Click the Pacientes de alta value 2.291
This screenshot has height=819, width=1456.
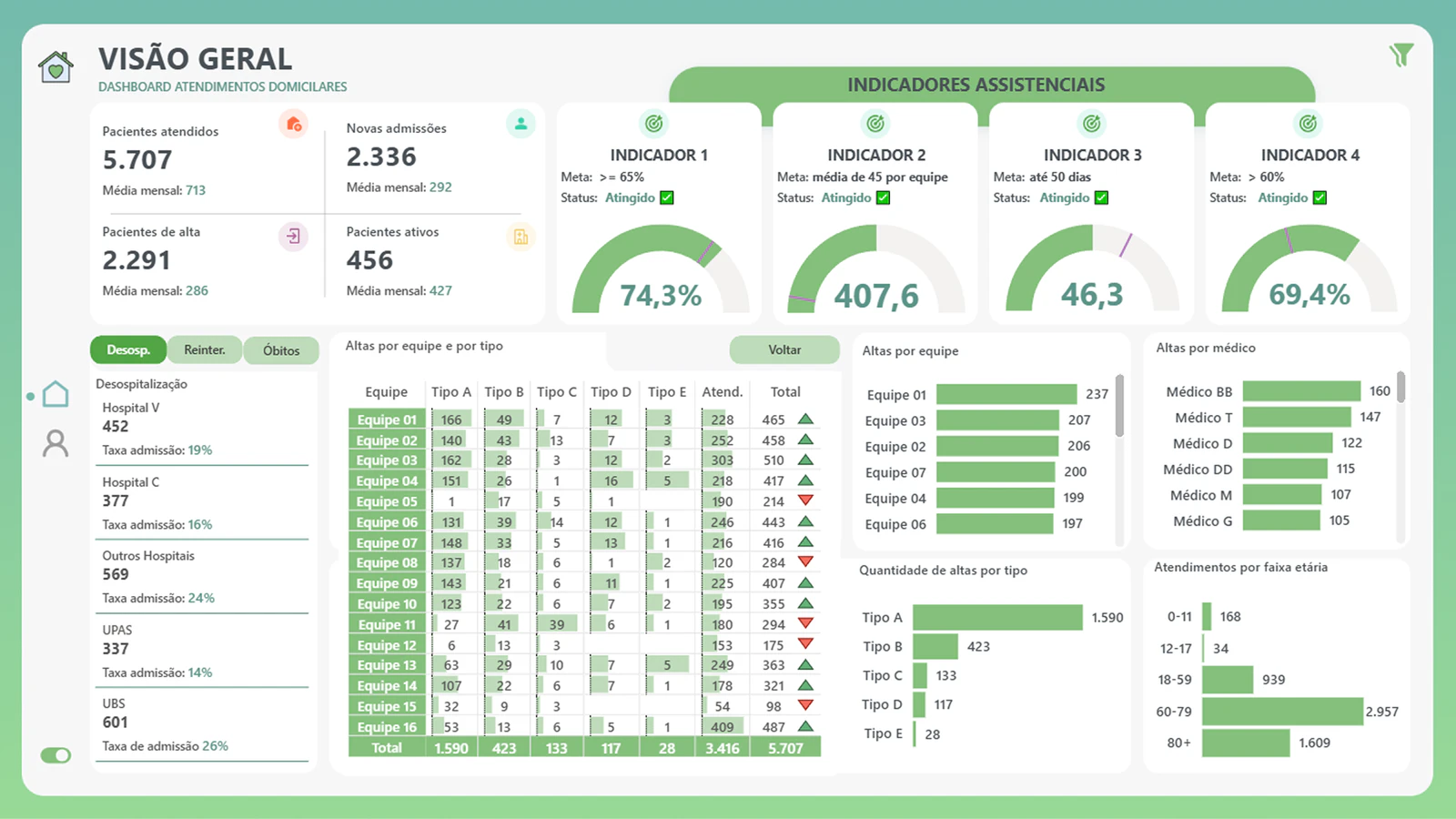[136, 261]
